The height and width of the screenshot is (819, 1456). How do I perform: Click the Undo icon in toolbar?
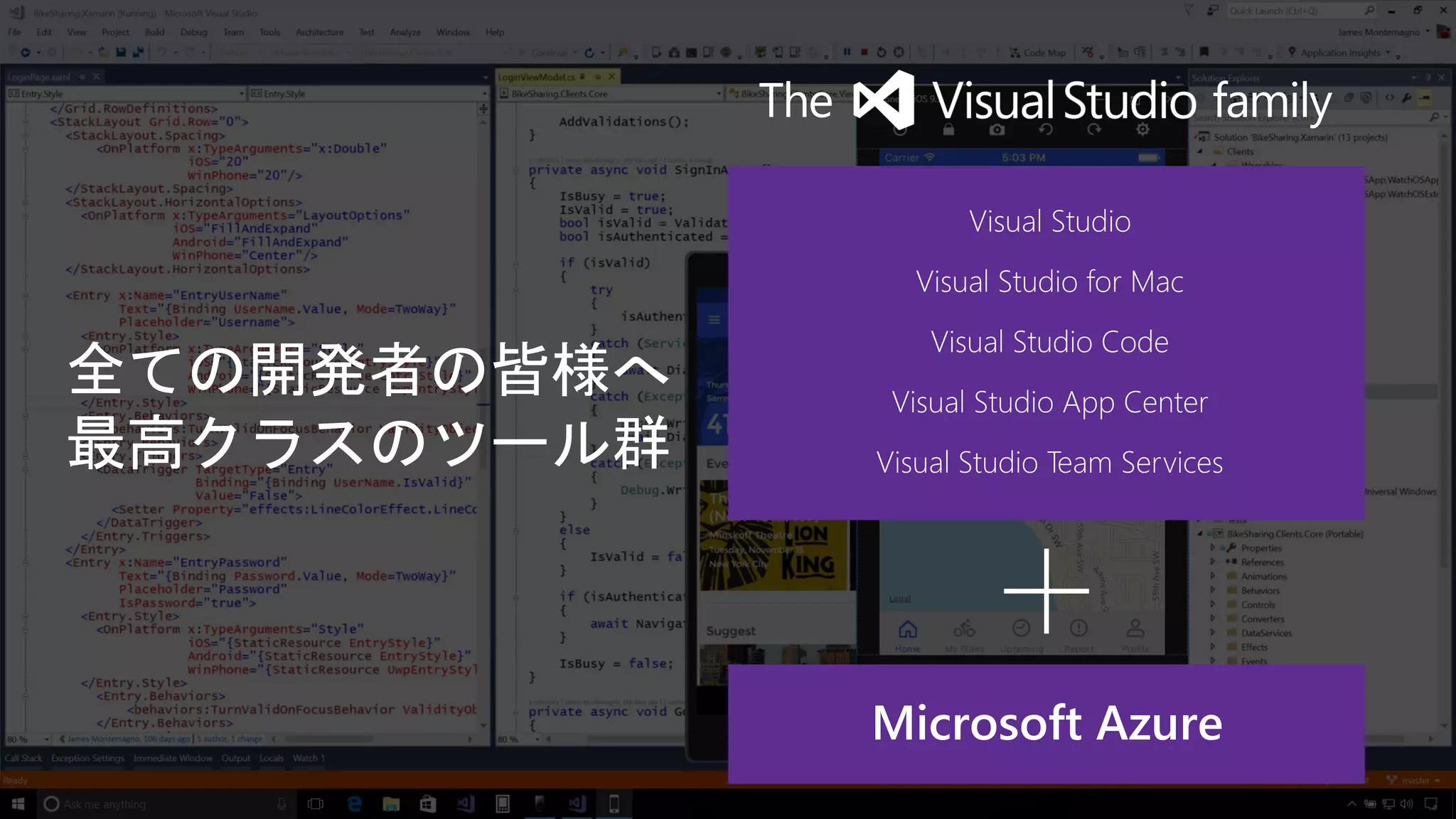(x=162, y=53)
